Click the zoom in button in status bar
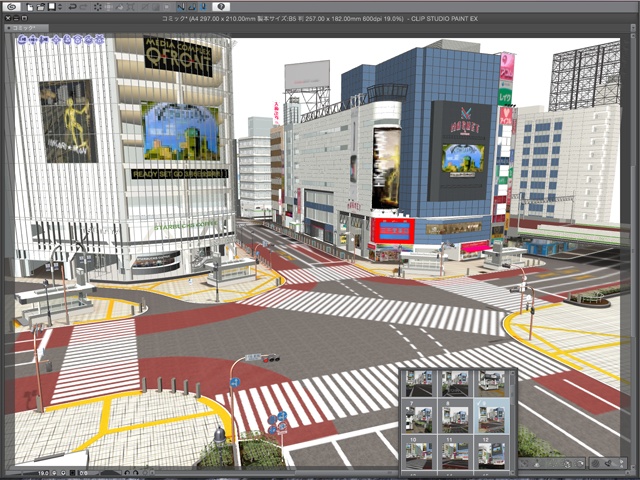Image resolution: width=640 pixels, height=480 pixels. pyautogui.click(x=63, y=473)
